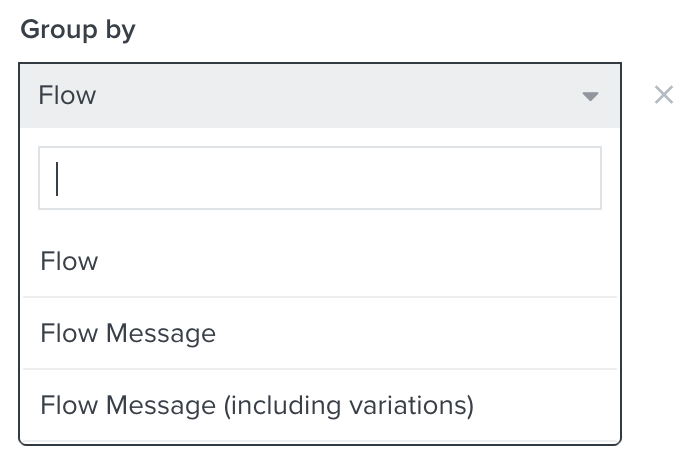678x456 pixels.
Task: Click inside the dropdown search text field
Action: 320,178
